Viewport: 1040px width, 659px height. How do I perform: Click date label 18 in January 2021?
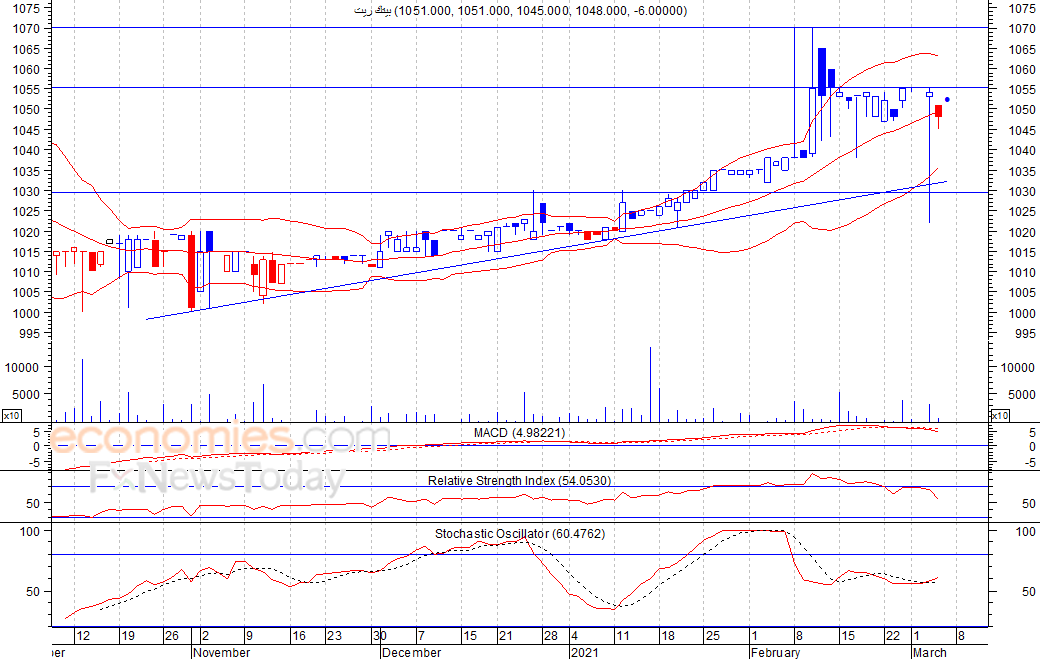click(667, 636)
